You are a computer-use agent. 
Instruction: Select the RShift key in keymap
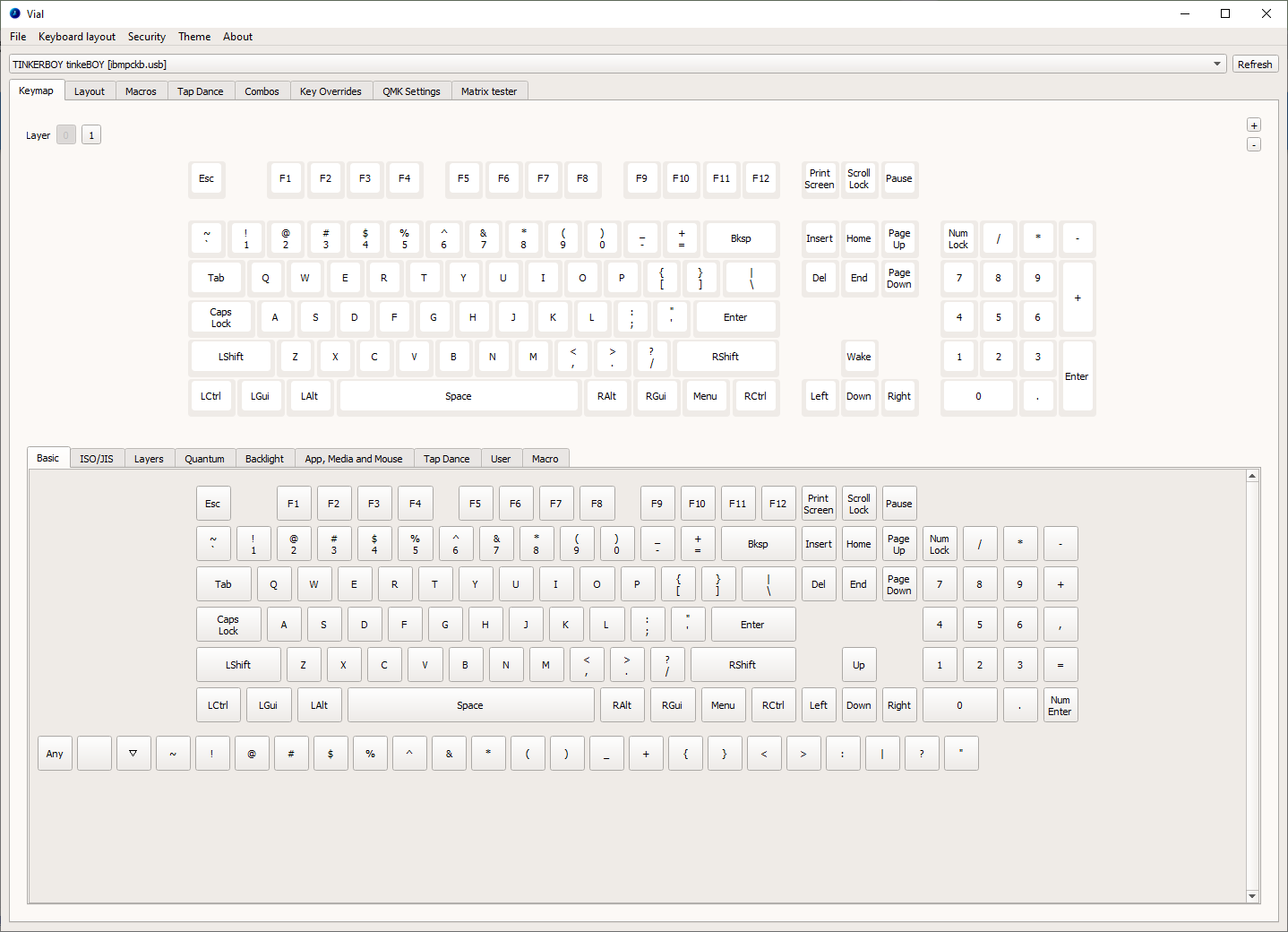point(726,357)
